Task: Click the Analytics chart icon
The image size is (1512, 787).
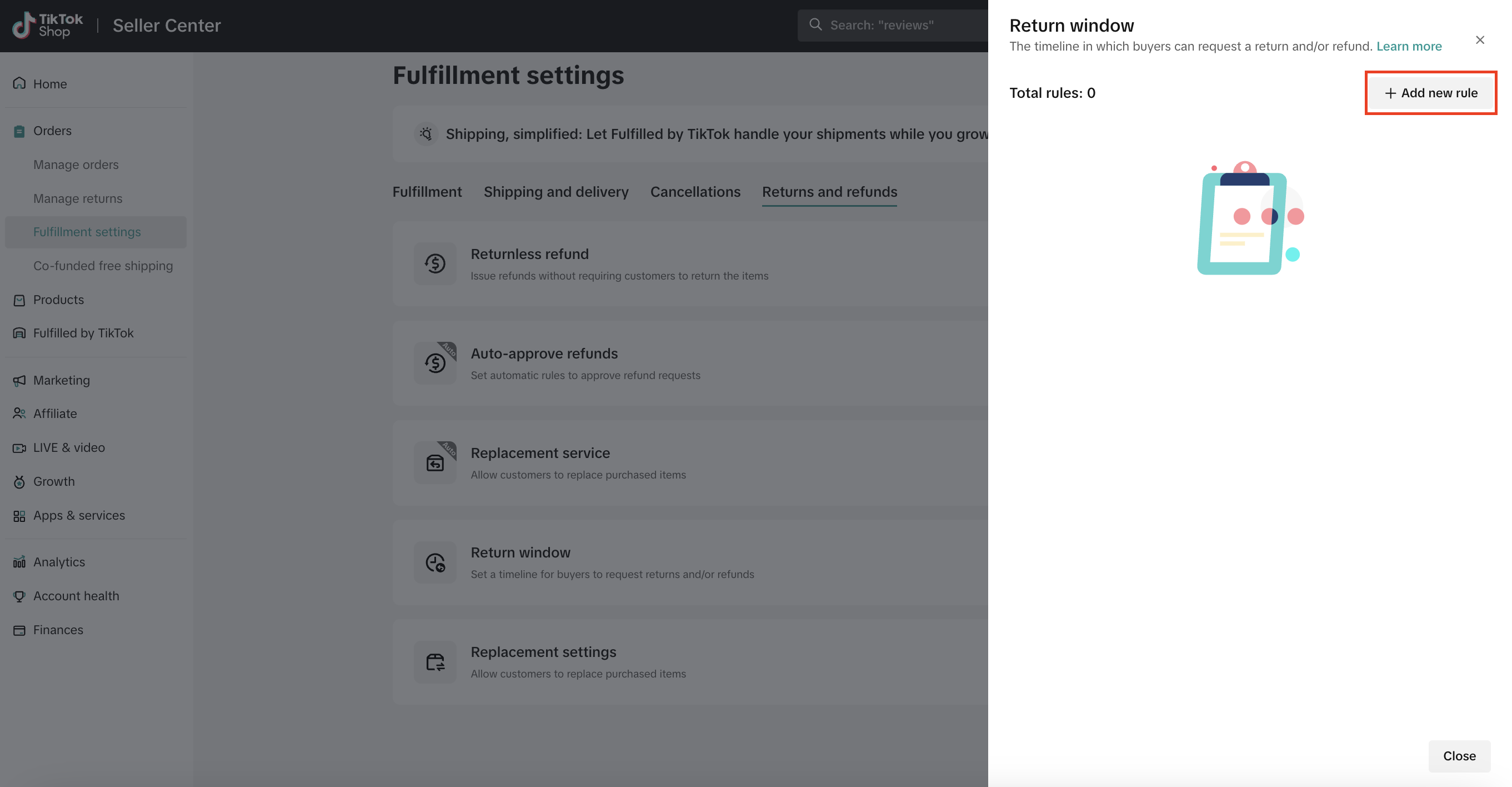Action: (x=19, y=562)
